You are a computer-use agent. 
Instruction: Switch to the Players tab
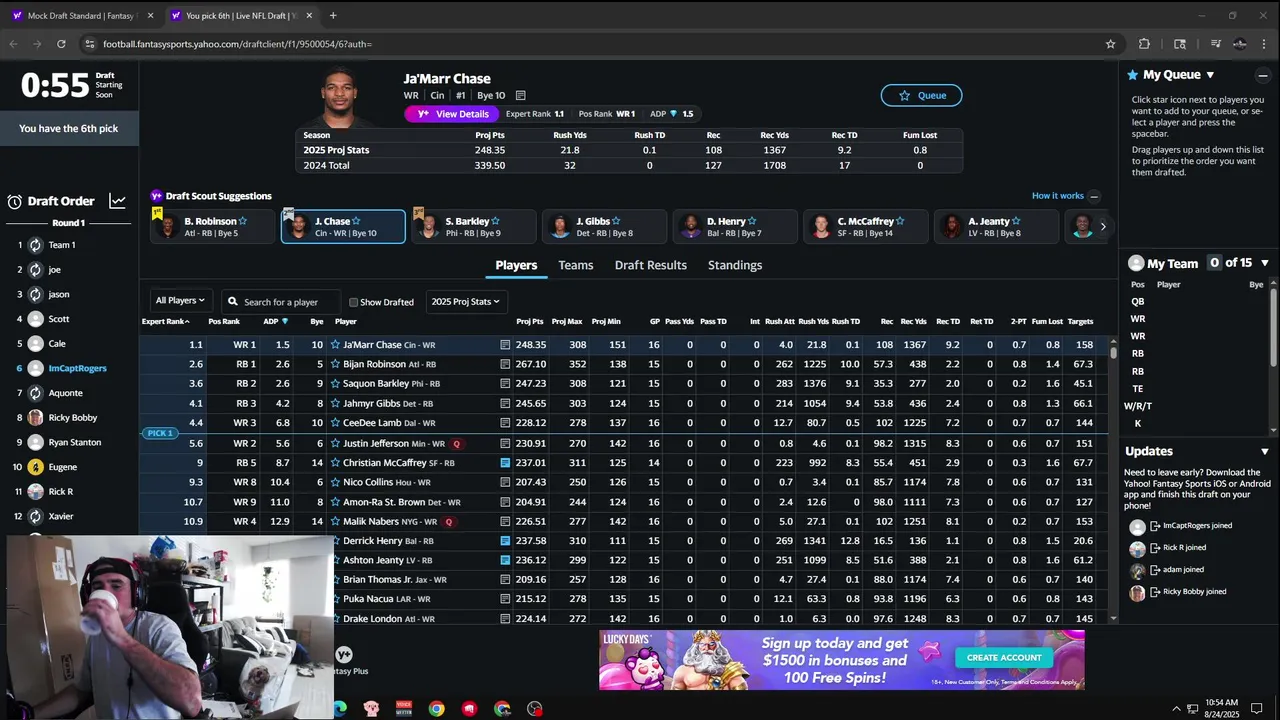pos(516,266)
